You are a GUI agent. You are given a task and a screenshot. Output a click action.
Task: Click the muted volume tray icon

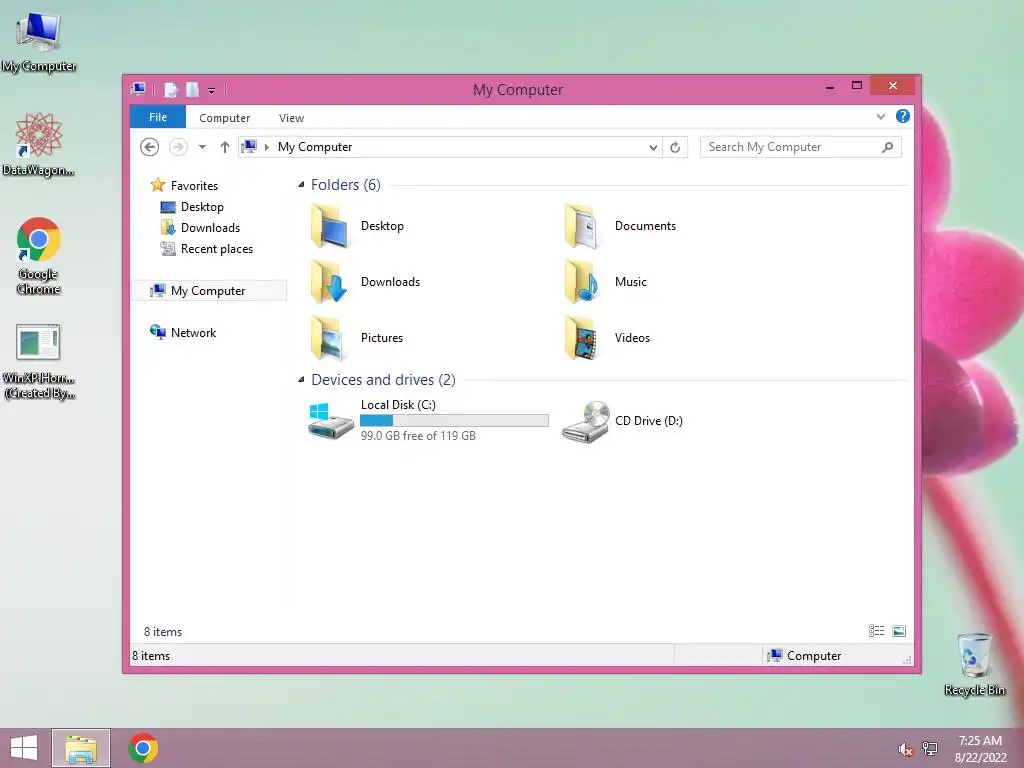click(x=905, y=749)
